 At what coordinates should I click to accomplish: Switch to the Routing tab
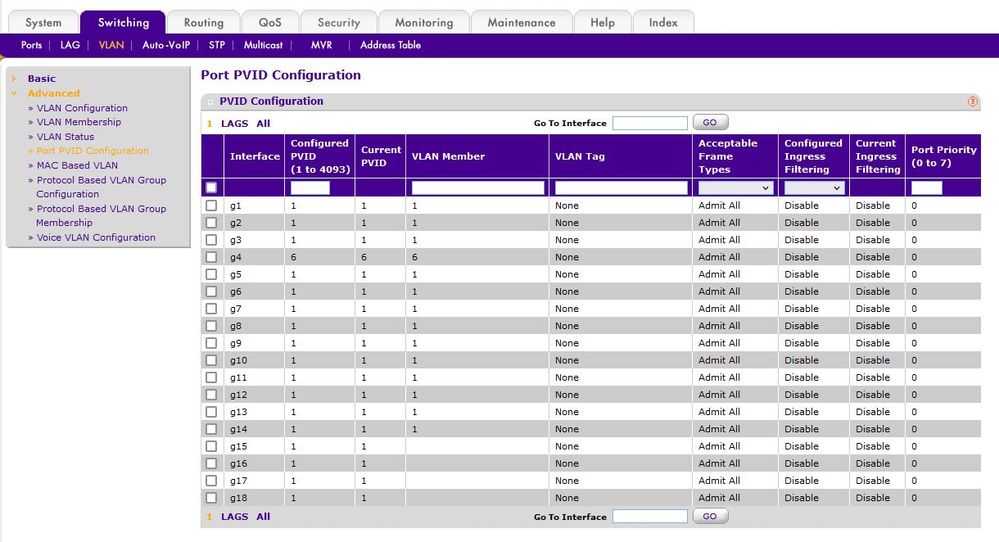coord(204,22)
